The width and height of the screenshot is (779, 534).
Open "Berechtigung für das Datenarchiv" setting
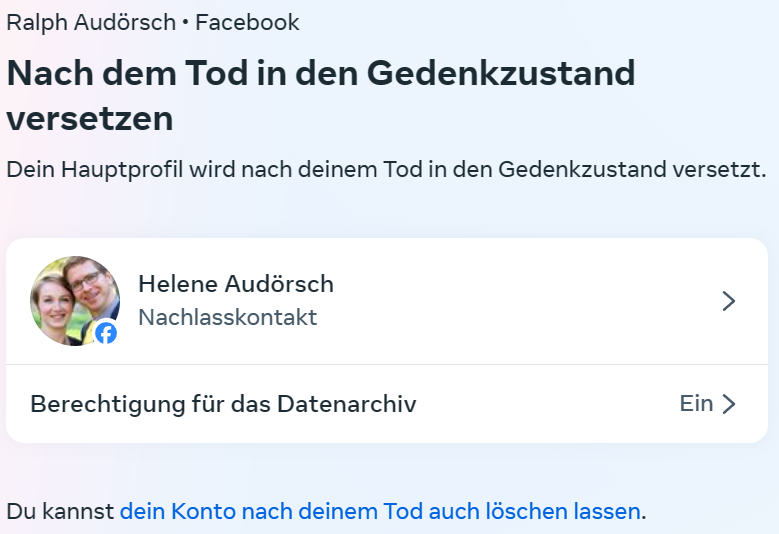pos(223,404)
